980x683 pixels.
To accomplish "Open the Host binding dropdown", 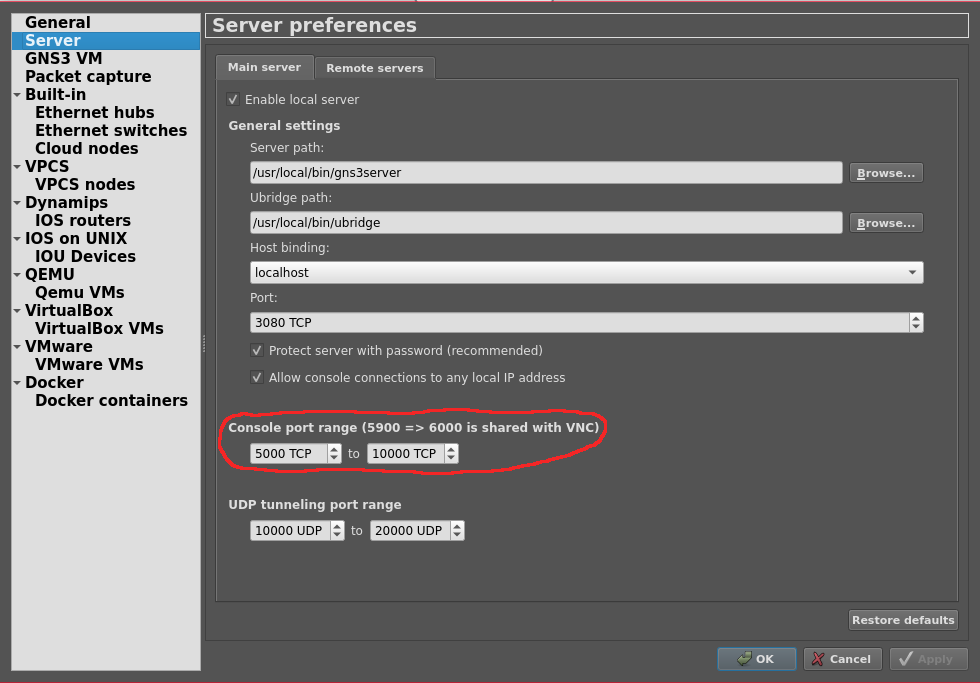I will (x=586, y=272).
